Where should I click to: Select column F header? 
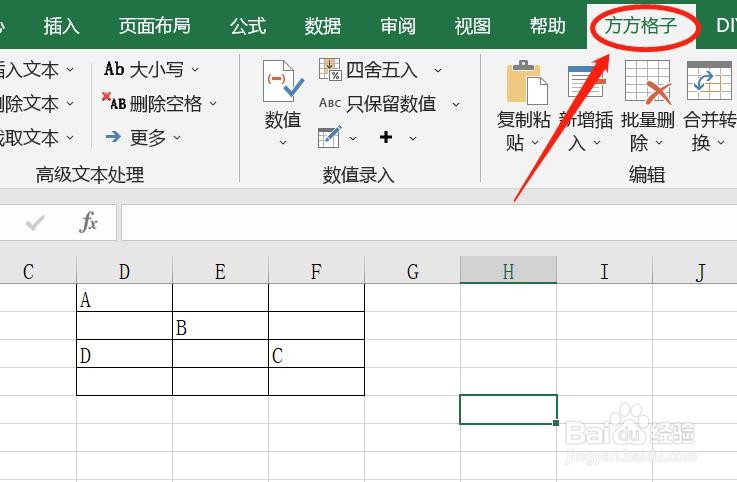(x=316, y=271)
